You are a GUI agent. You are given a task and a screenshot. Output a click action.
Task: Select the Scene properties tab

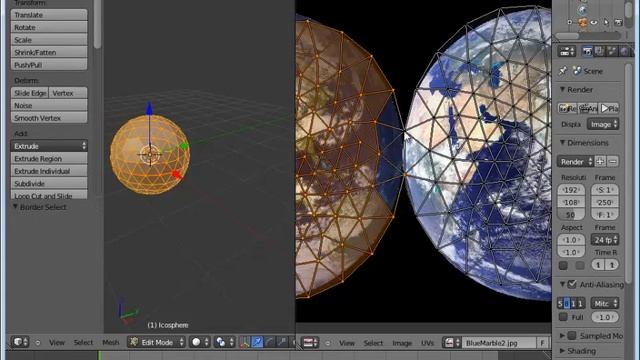612,51
